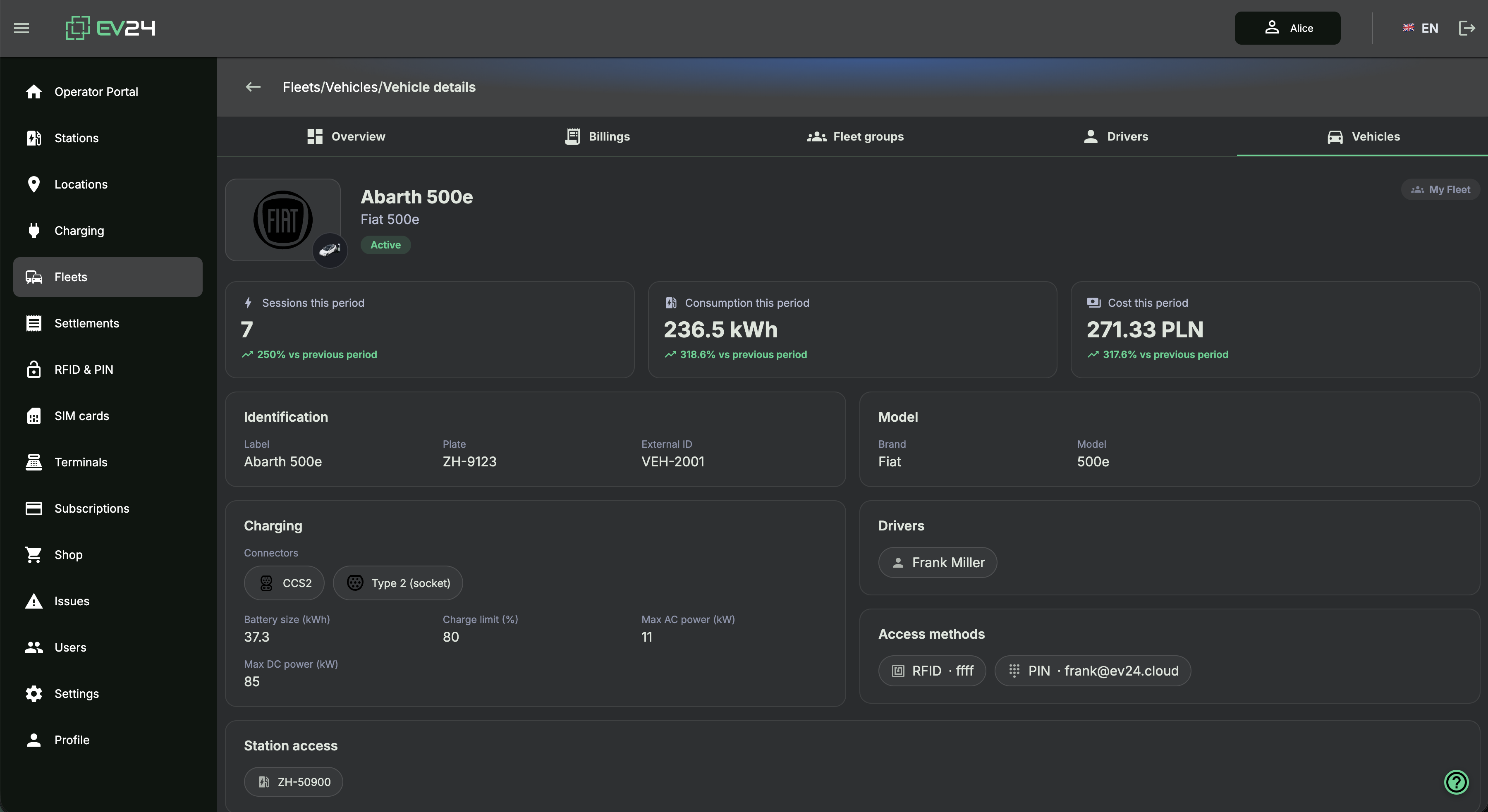Viewport: 1488px width, 812px height.
Task: Click the charge limit value 80
Action: tap(451, 637)
